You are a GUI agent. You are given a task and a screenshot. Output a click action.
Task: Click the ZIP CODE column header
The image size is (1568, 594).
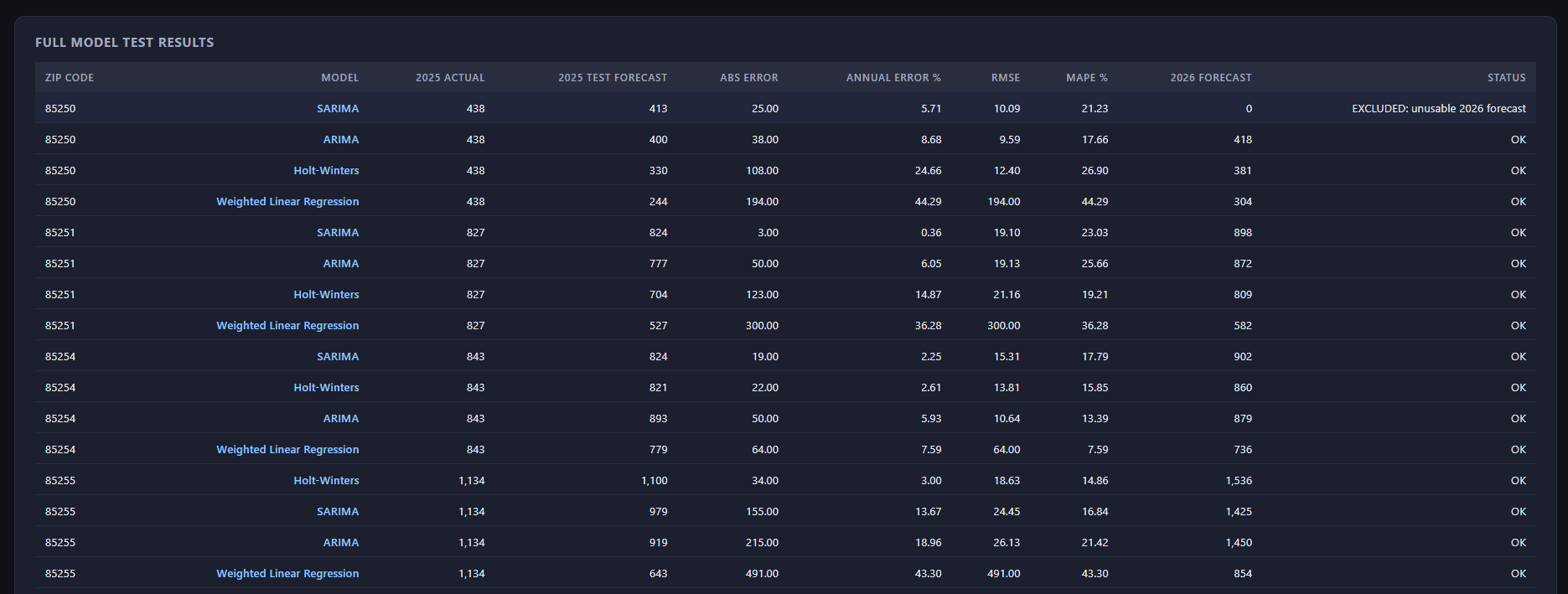click(70, 78)
